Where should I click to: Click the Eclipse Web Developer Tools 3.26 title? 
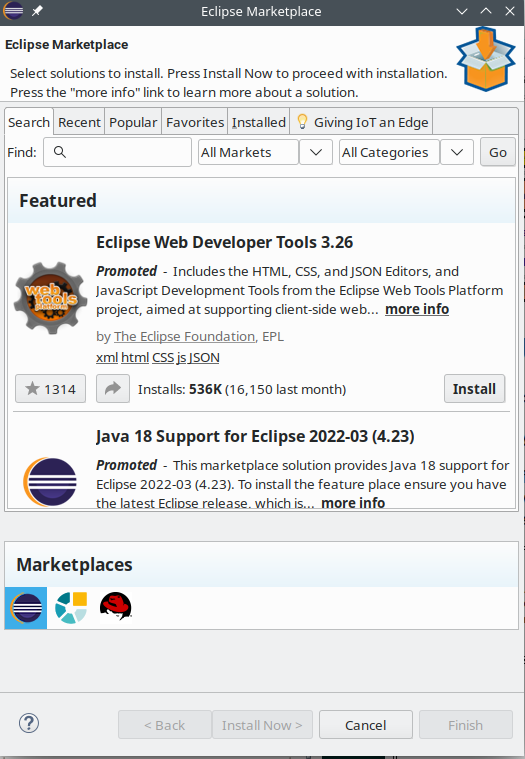pos(225,242)
